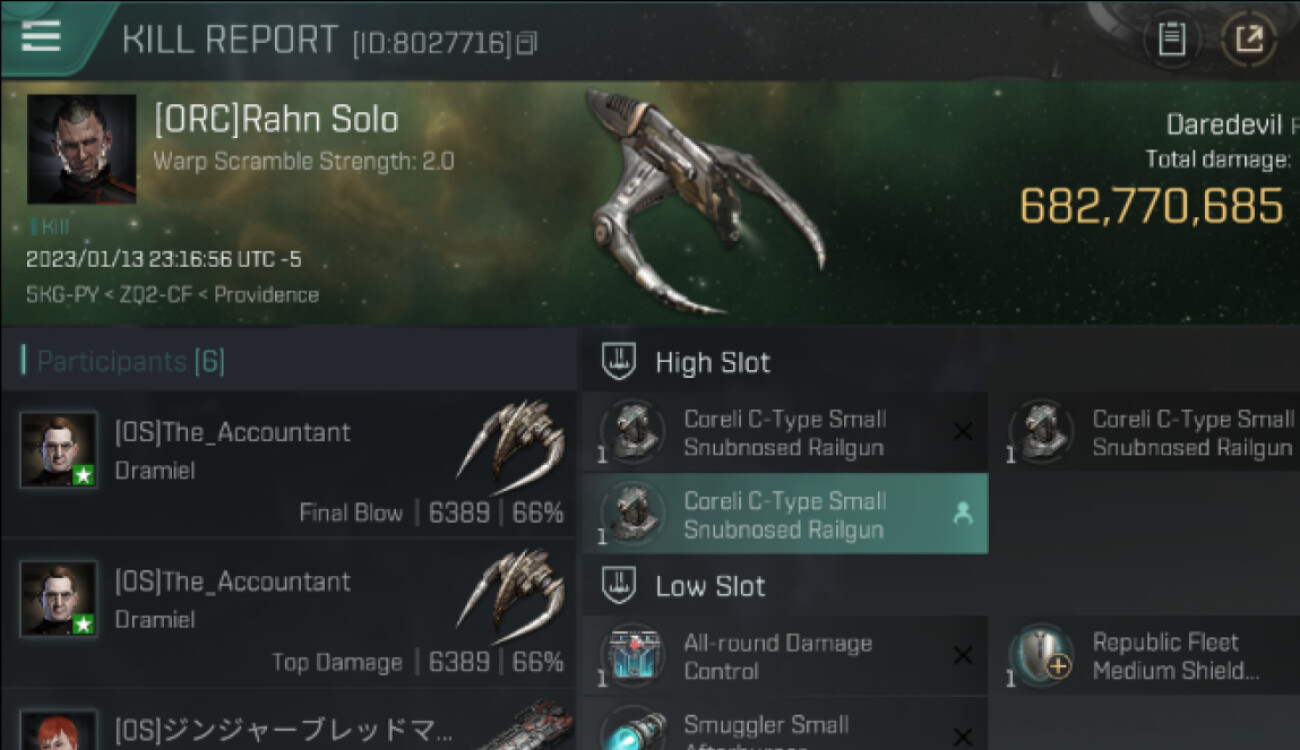Click the share export icon
This screenshot has height=750, width=1300.
1249,40
